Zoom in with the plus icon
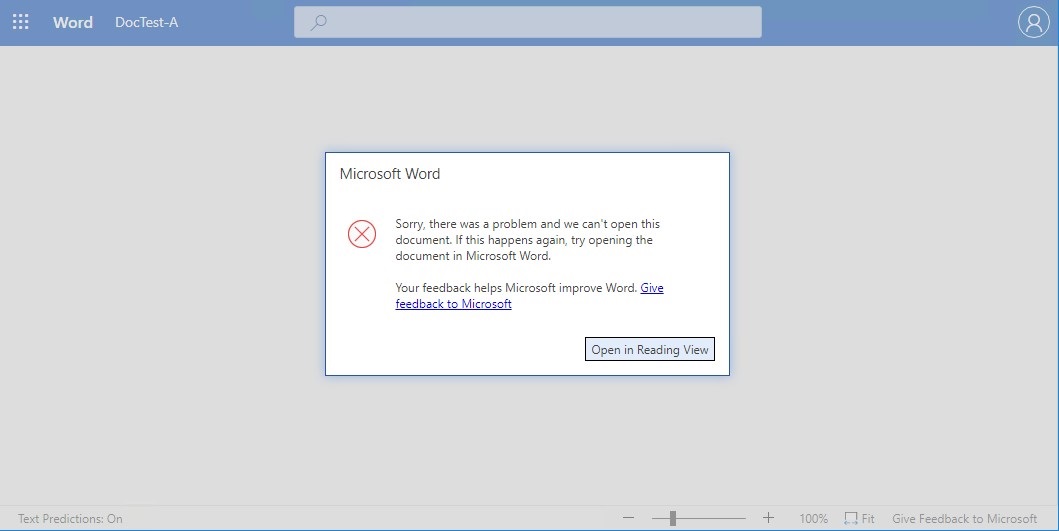The image size is (1059, 531). [768, 517]
